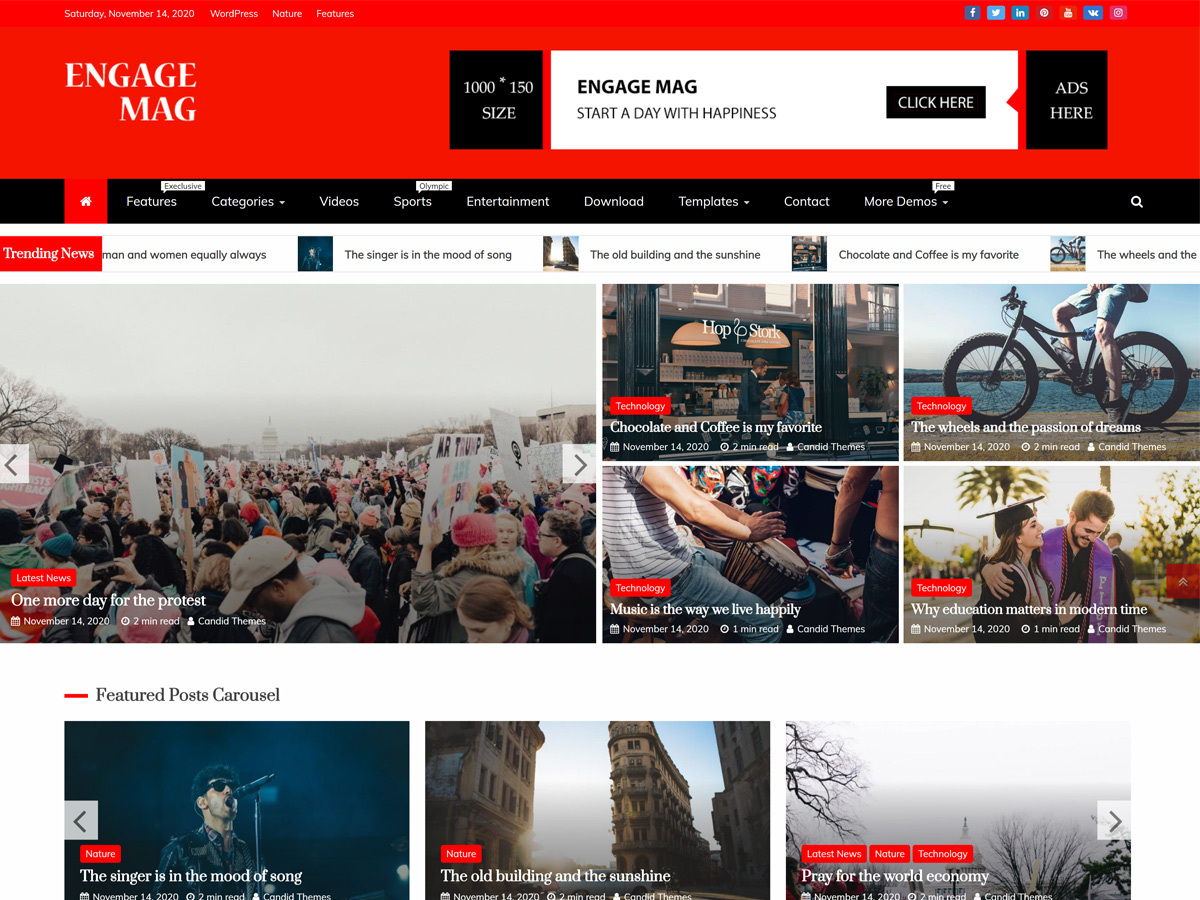Click the VK social icon
This screenshot has height=900, width=1200.
click(1093, 12)
